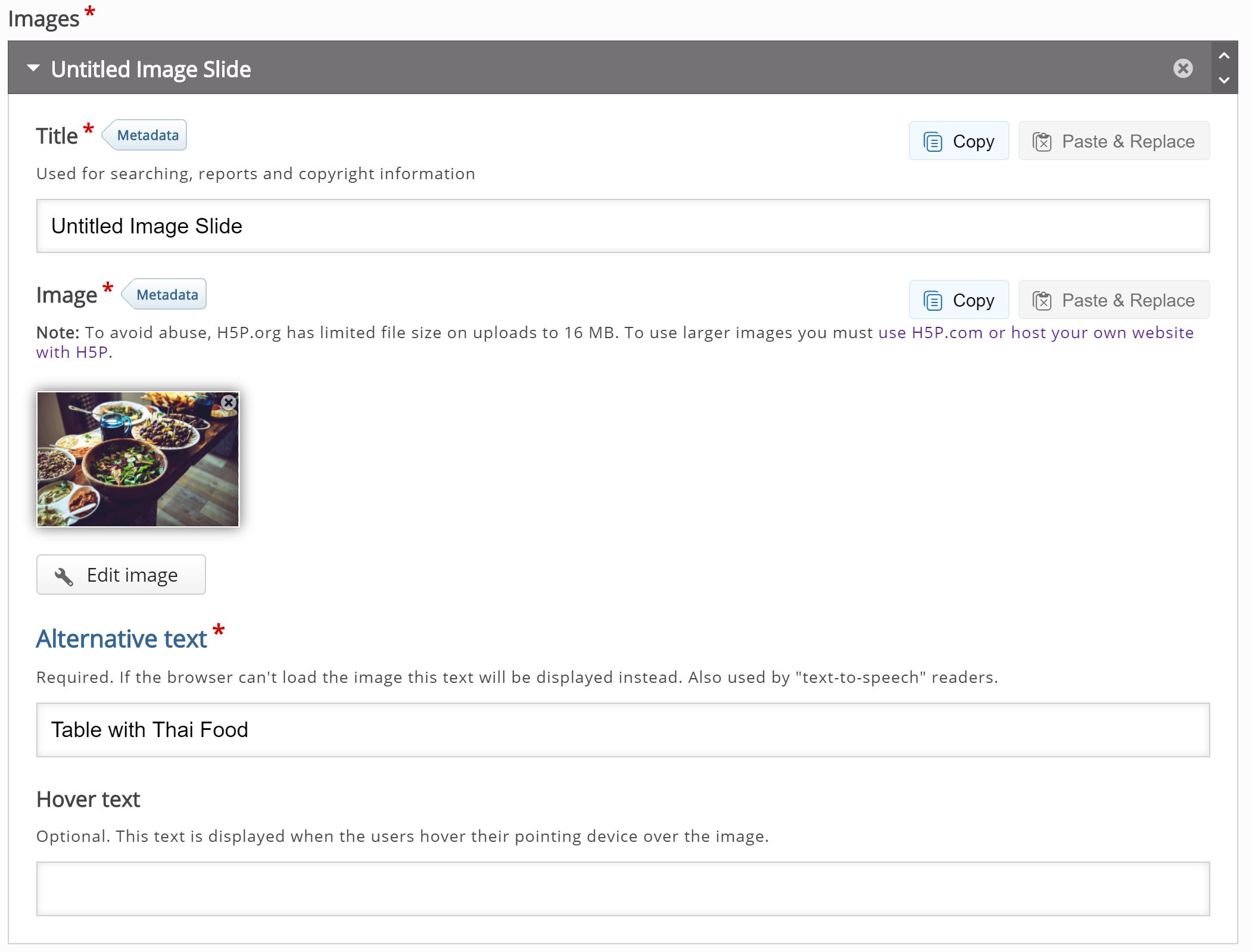This screenshot has width=1252, height=952.
Task: Focus the Title input field
Action: (x=623, y=226)
